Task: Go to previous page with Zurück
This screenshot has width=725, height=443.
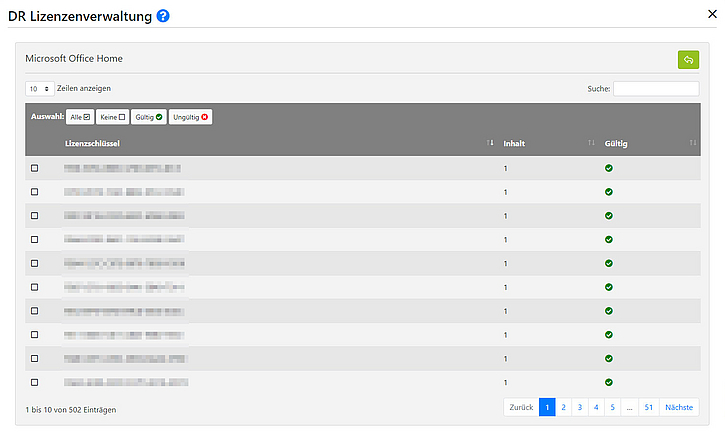Action: [x=521, y=407]
